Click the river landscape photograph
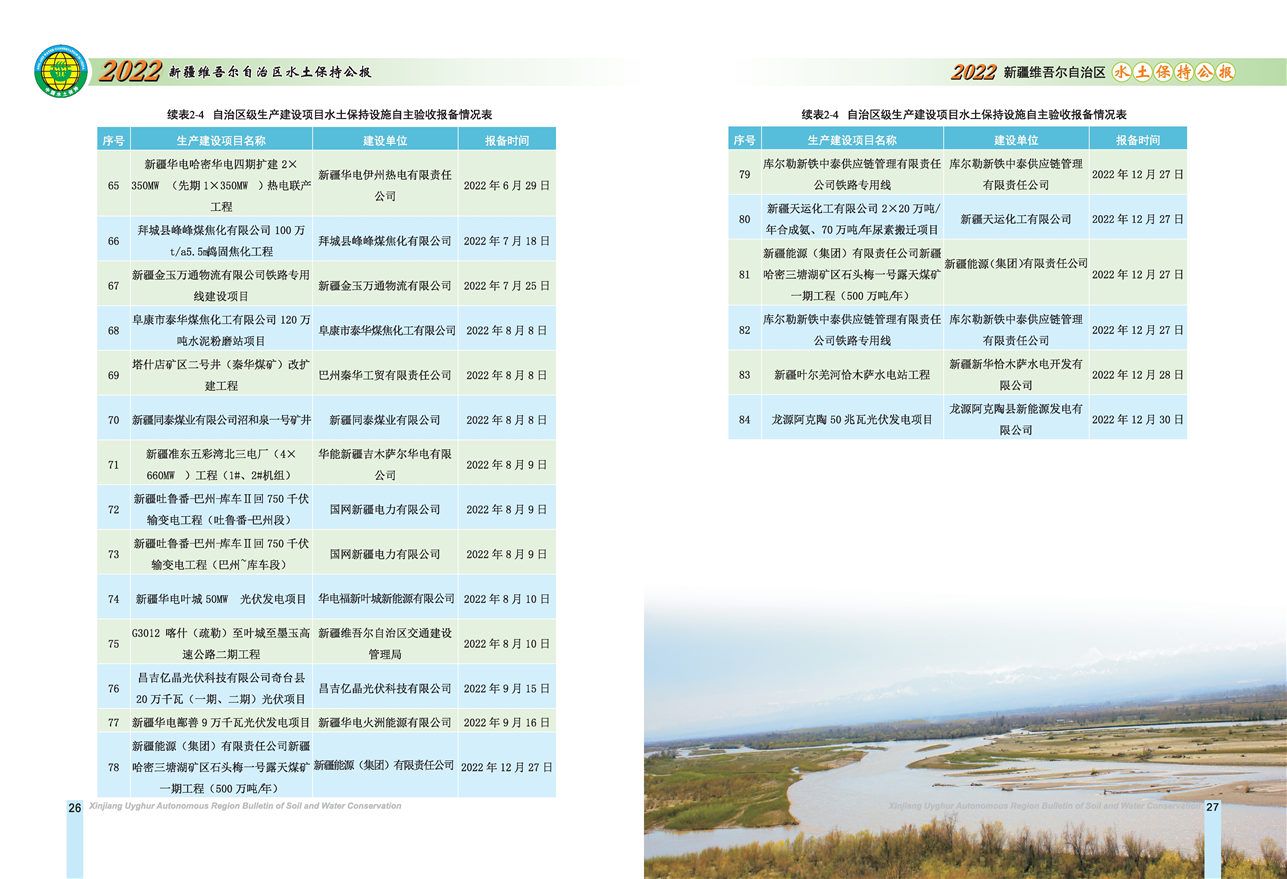Image resolution: width=1287 pixels, height=879 pixels. point(965,733)
